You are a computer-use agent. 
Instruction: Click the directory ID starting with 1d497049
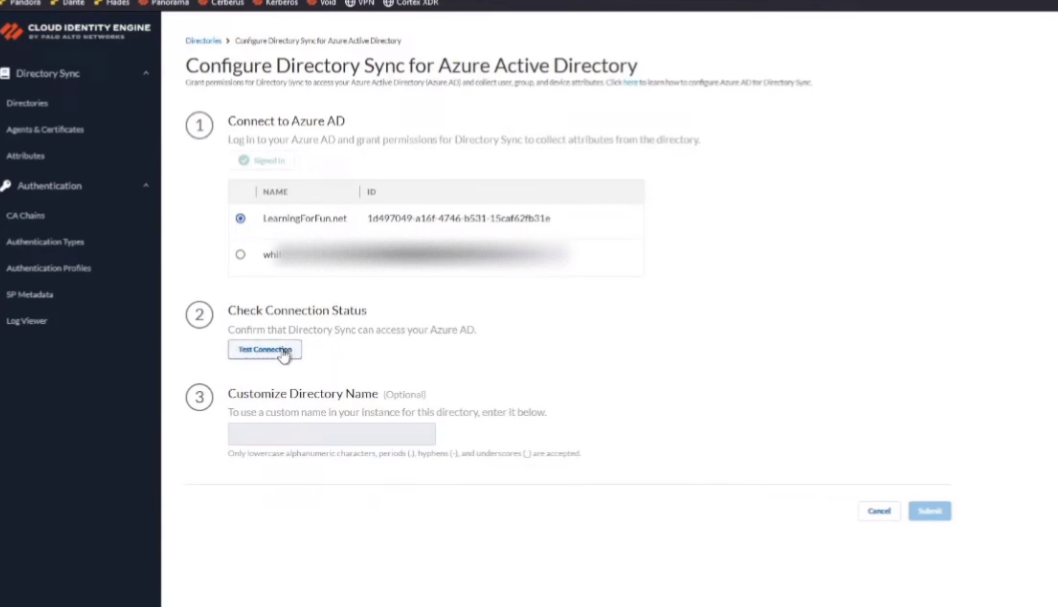point(459,219)
